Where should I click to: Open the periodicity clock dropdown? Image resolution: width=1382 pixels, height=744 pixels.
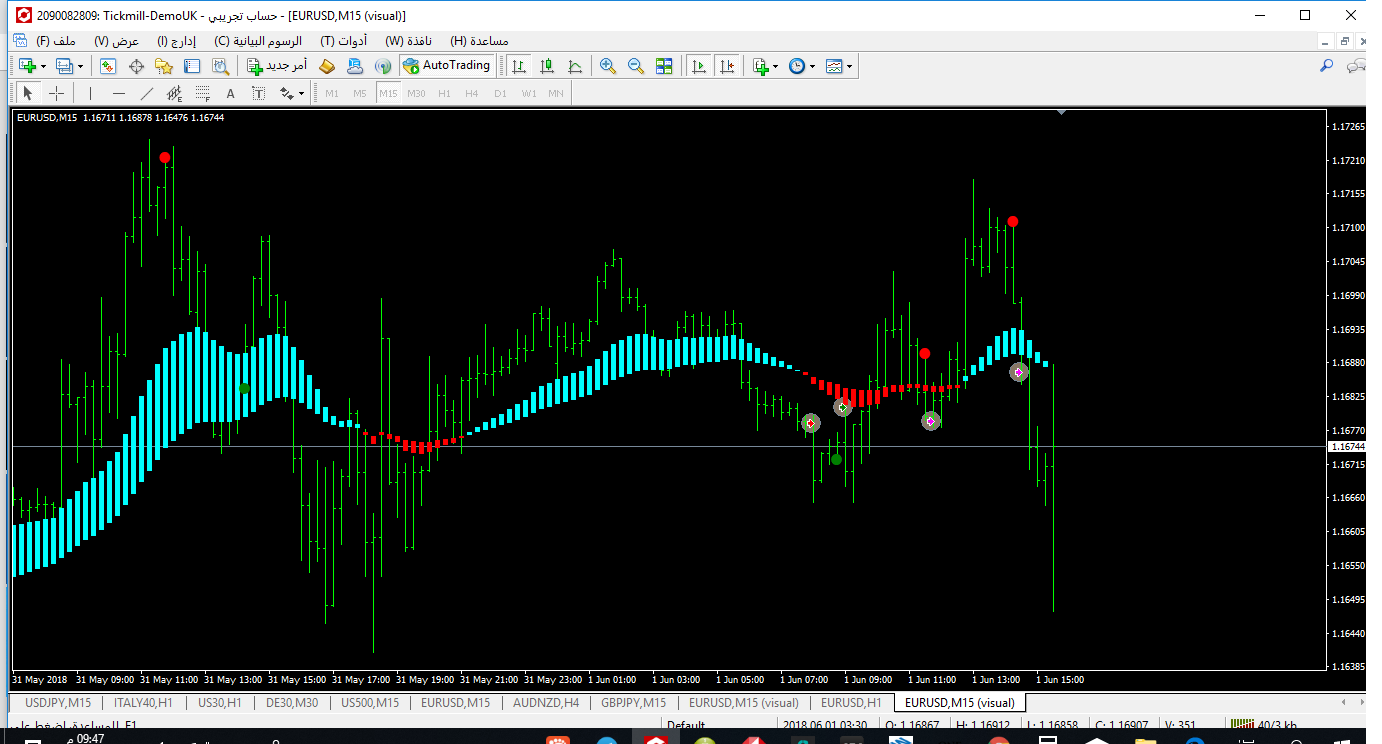point(812,66)
